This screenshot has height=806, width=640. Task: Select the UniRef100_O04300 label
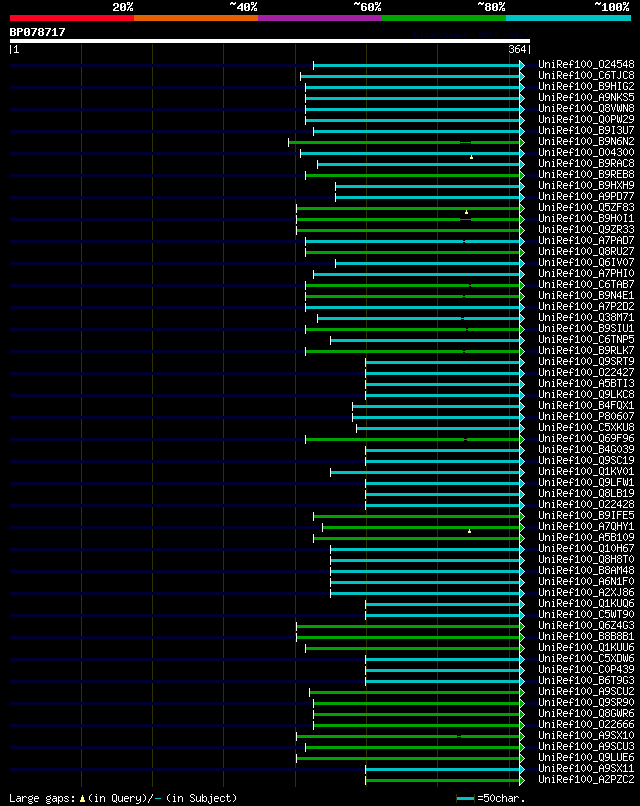pos(586,152)
